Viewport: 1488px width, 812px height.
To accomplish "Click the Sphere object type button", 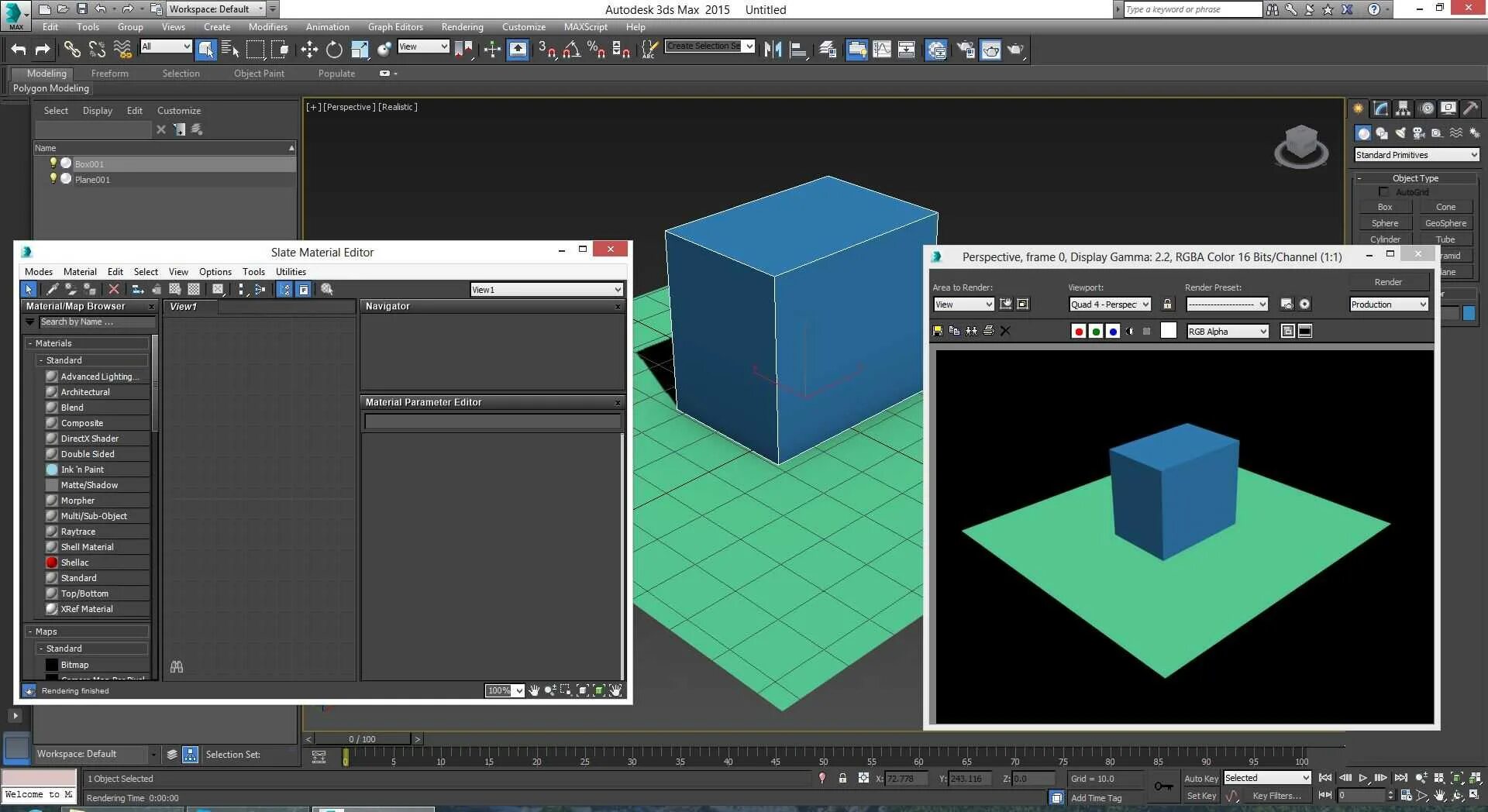I will tap(1384, 223).
